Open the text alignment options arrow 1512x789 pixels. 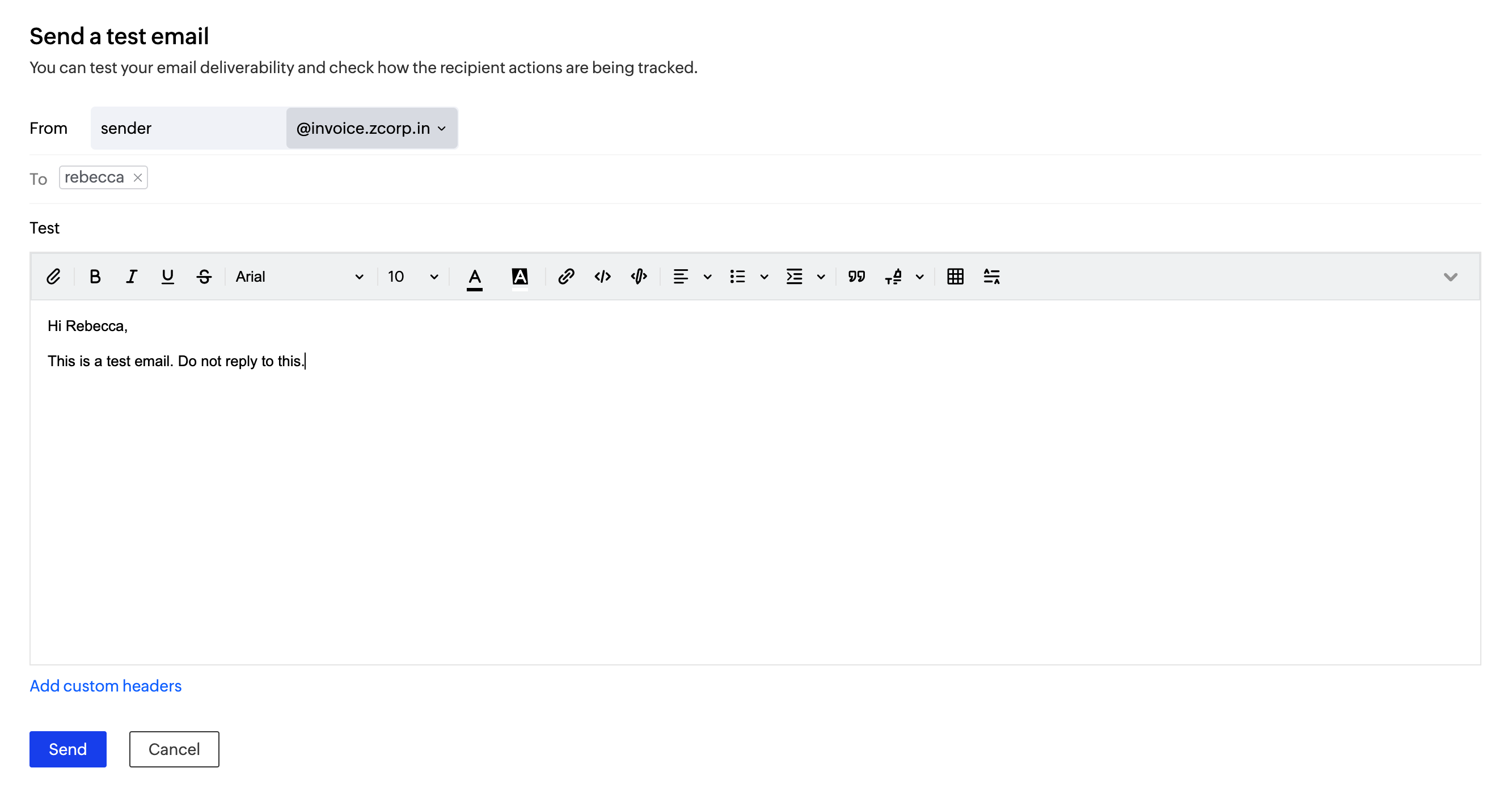[707, 277]
